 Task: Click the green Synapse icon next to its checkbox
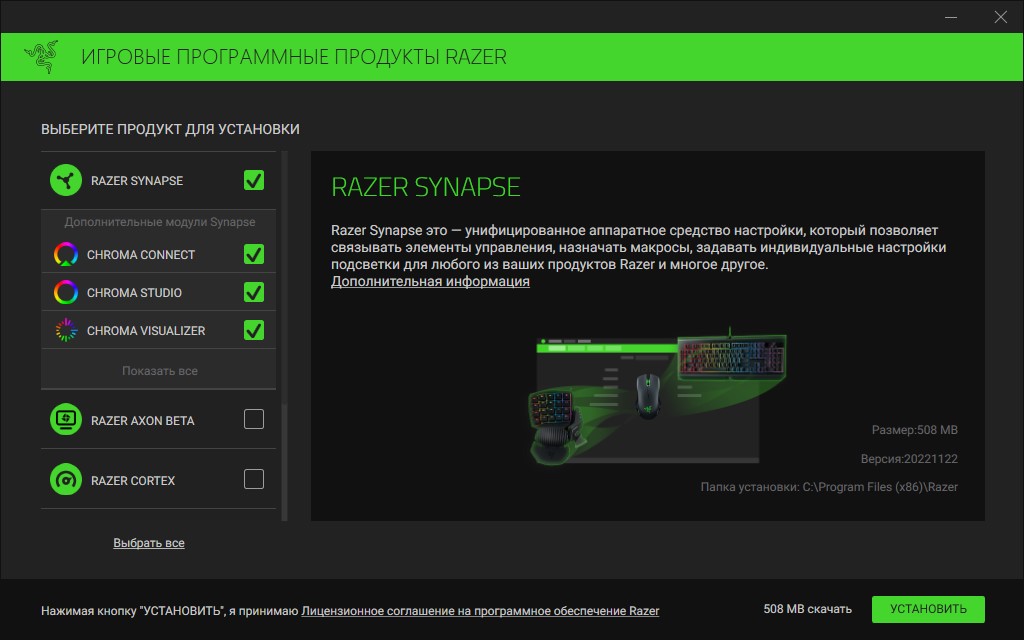[x=65, y=180]
